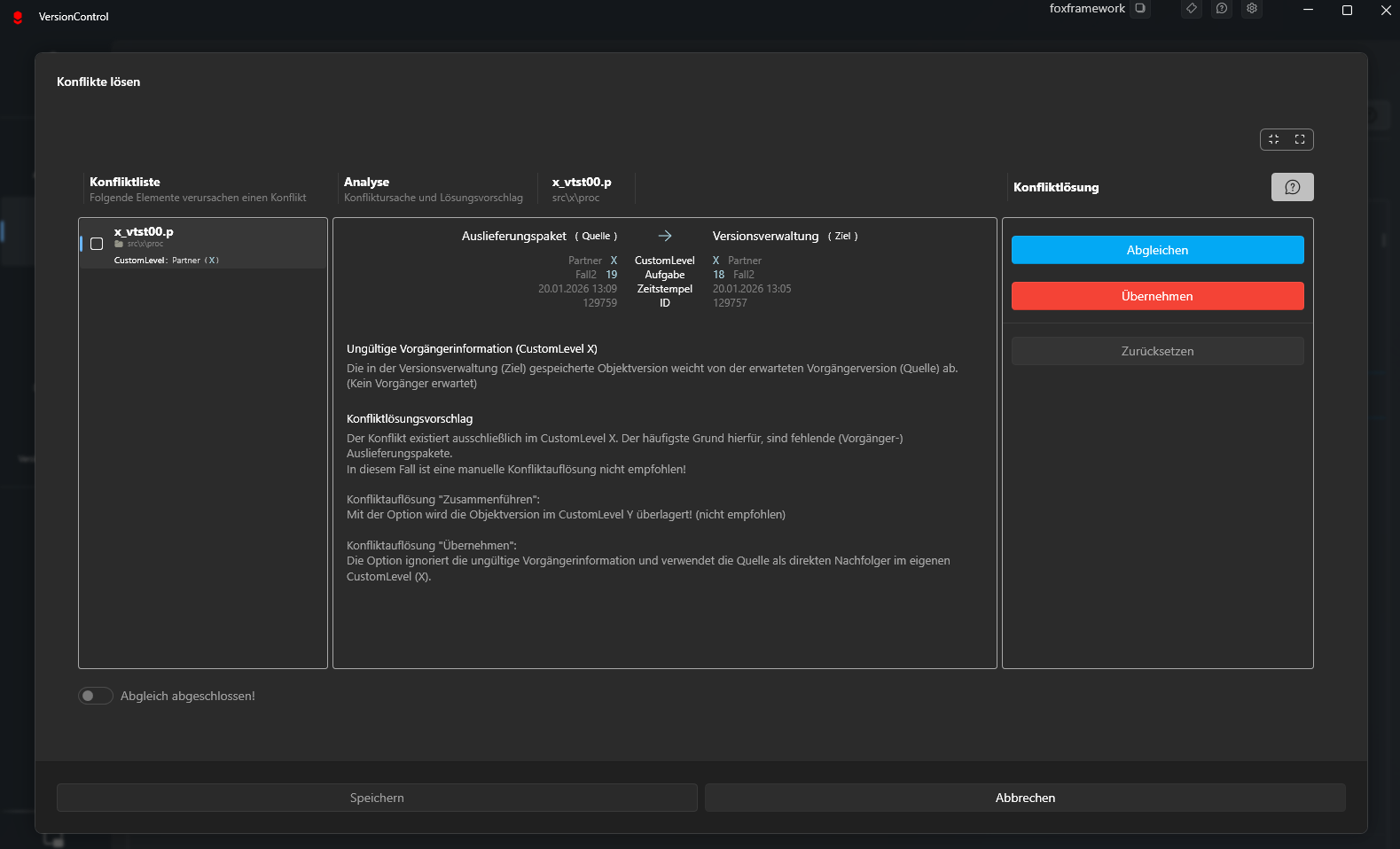Screen dimensions: 1400x849
Task: Tick the checkbox for x_vtst00.p conflict
Action: [x=97, y=244]
